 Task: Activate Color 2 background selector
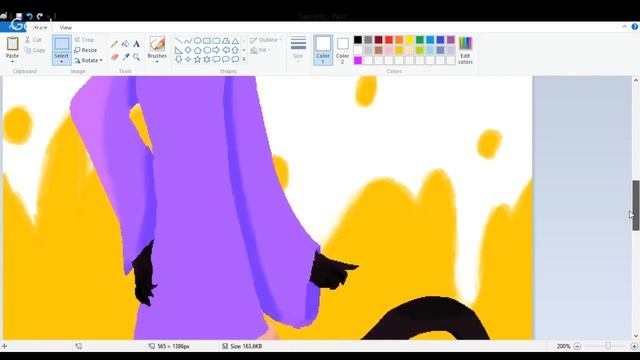click(342, 50)
